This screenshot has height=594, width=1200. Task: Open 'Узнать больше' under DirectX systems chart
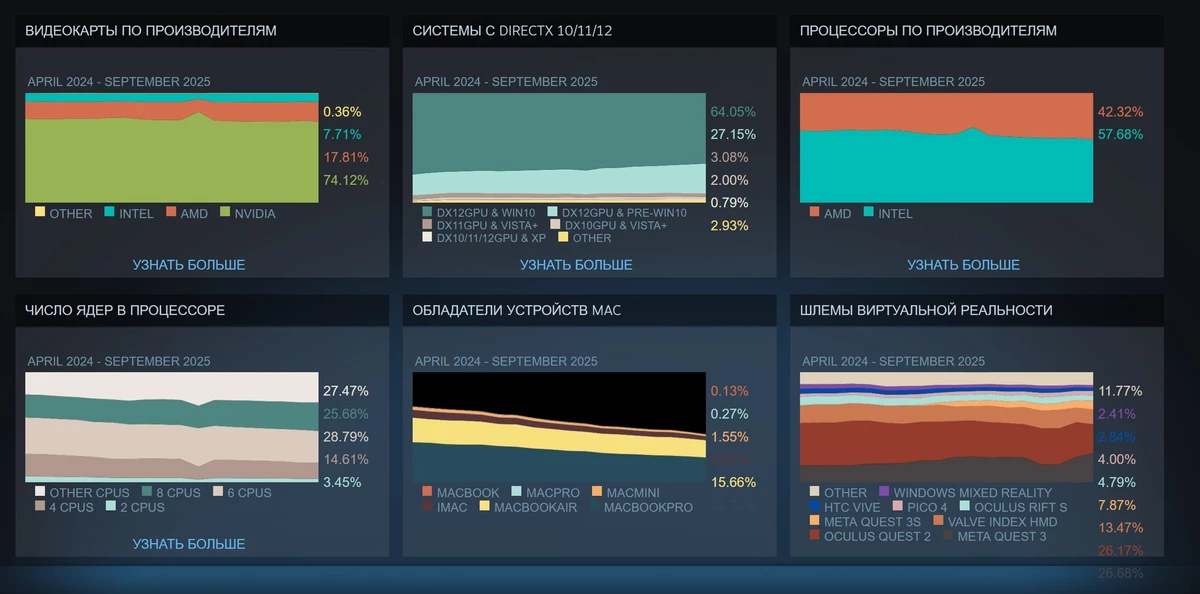coord(576,265)
